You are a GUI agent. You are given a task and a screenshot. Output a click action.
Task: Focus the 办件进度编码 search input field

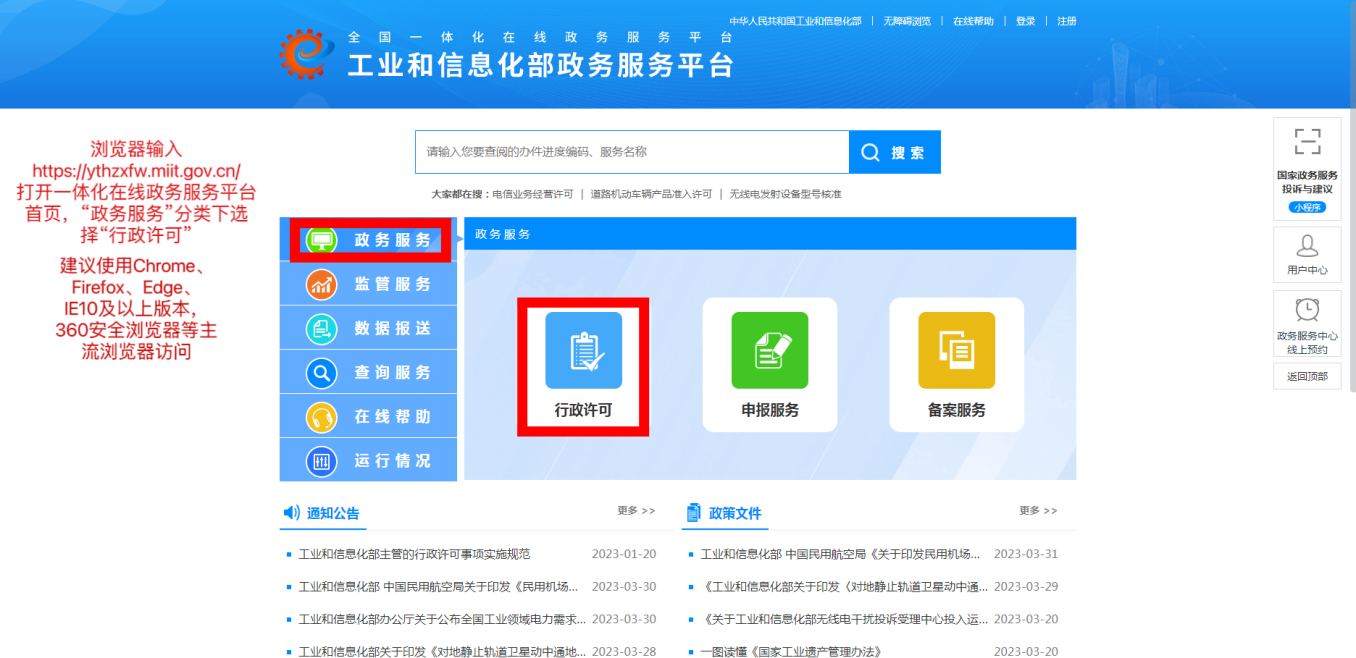pos(632,152)
